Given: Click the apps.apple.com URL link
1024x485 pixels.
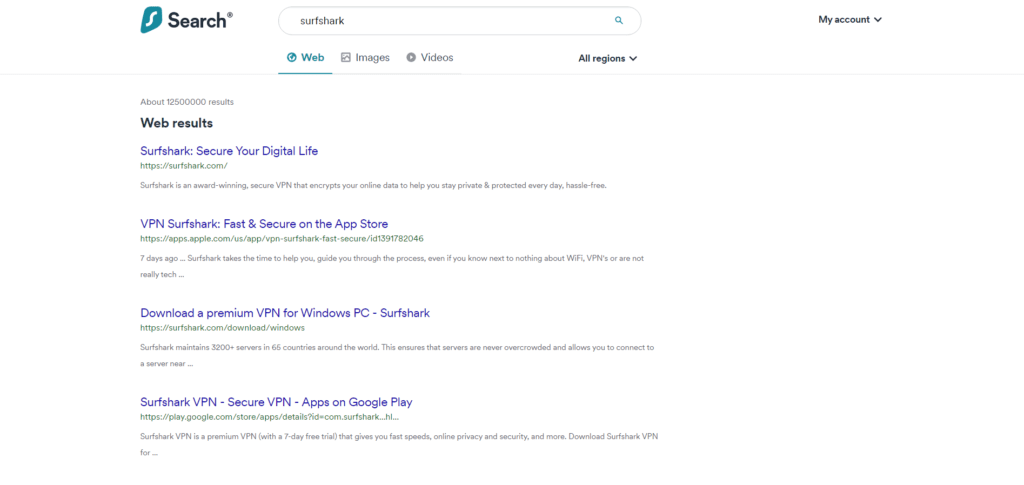Looking at the screenshot, I should coord(281,239).
